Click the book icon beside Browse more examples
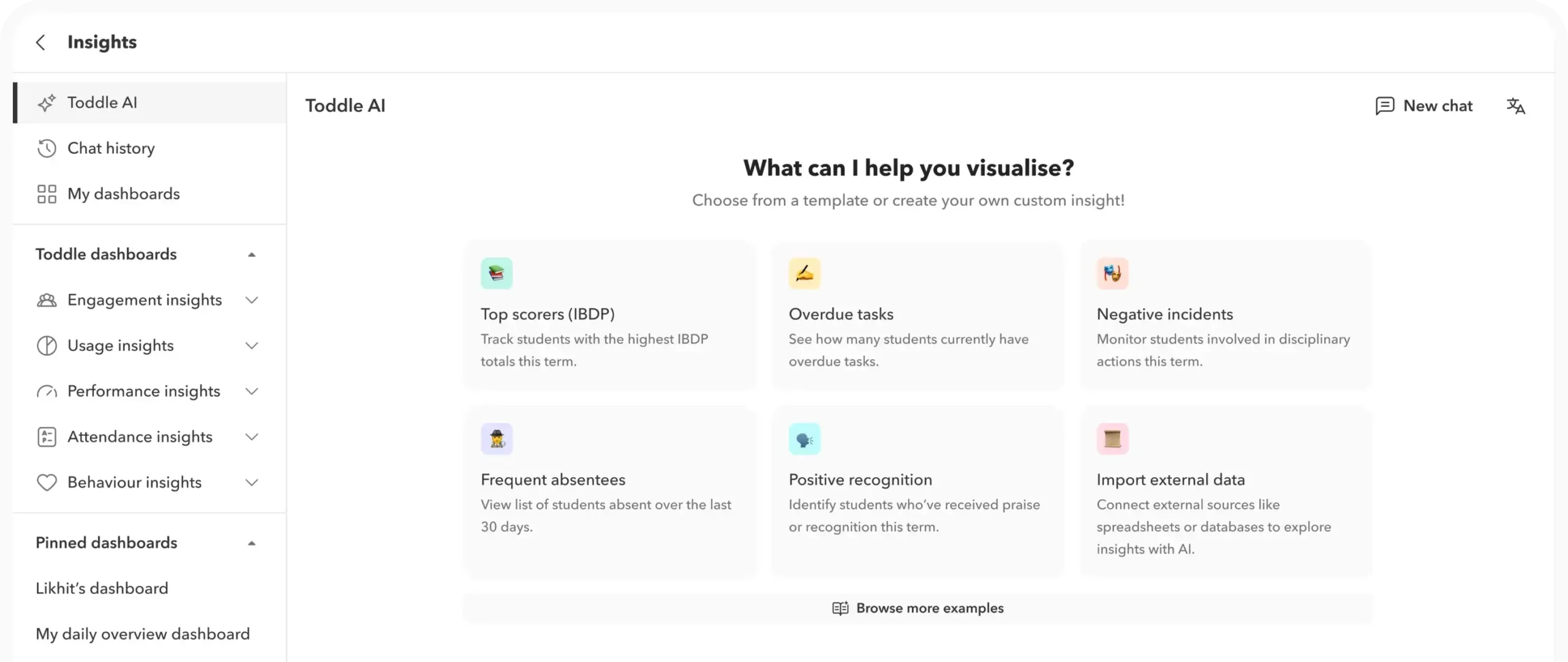 pyautogui.click(x=840, y=608)
